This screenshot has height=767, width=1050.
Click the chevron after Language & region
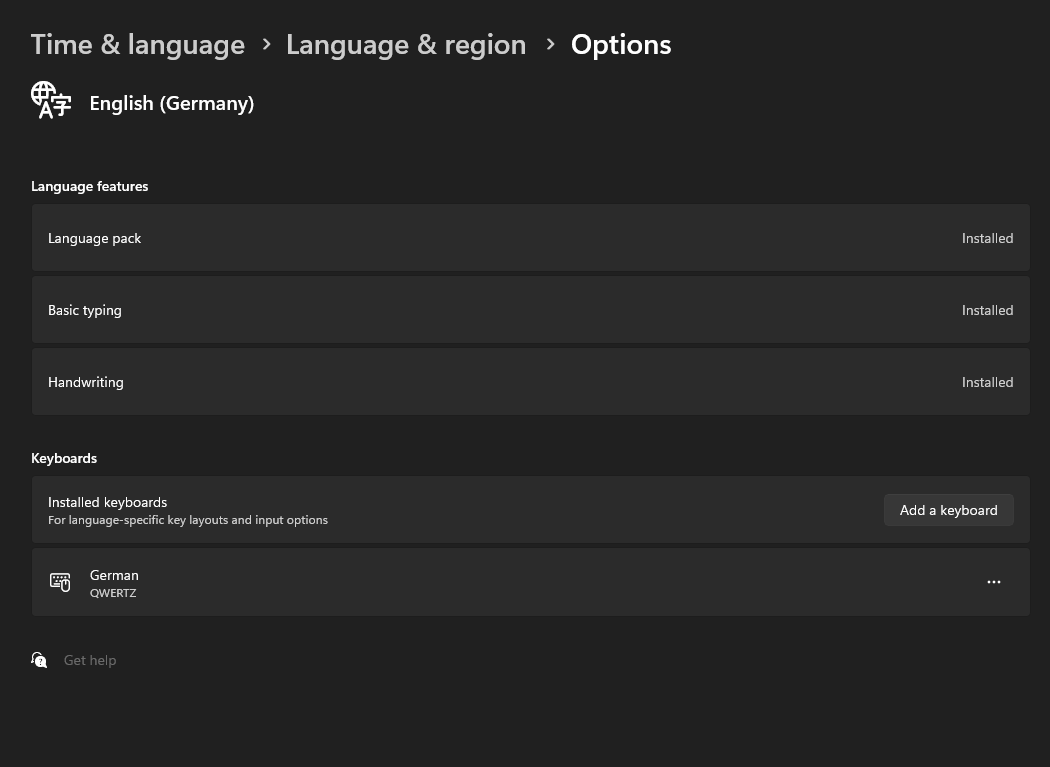pyautogui.click(x=550, y=45)
